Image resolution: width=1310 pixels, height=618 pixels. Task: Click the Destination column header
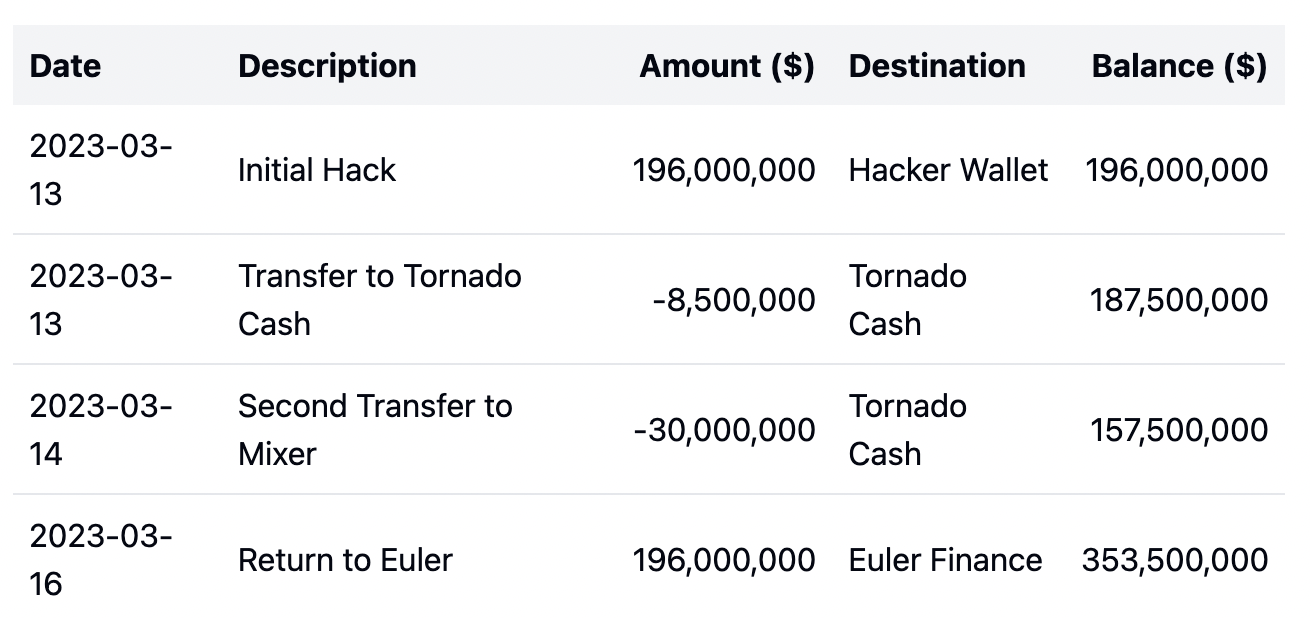(937, 66)
